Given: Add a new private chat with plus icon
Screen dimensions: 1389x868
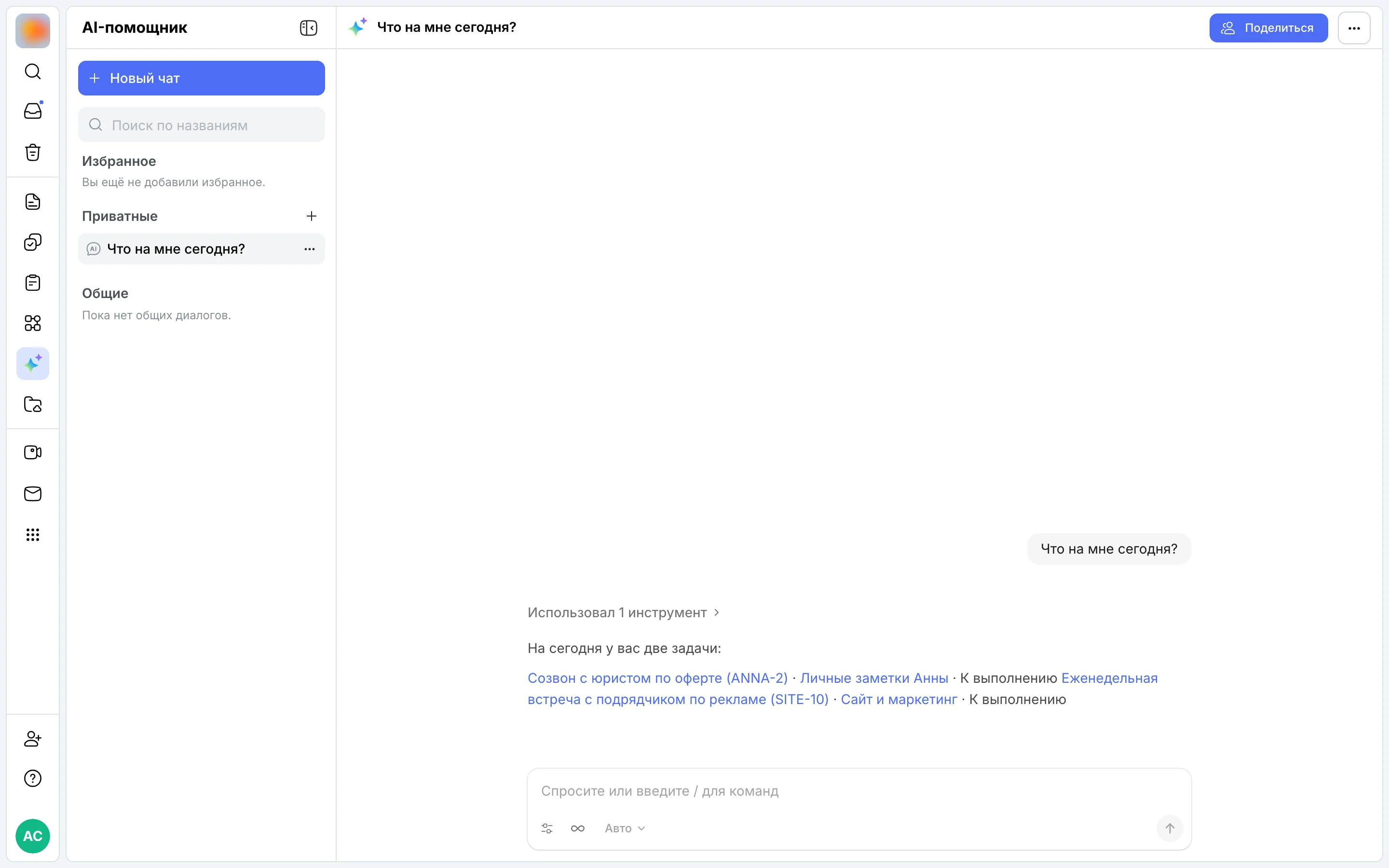Looking at the screenshot, I should click(x=311, y=216).
